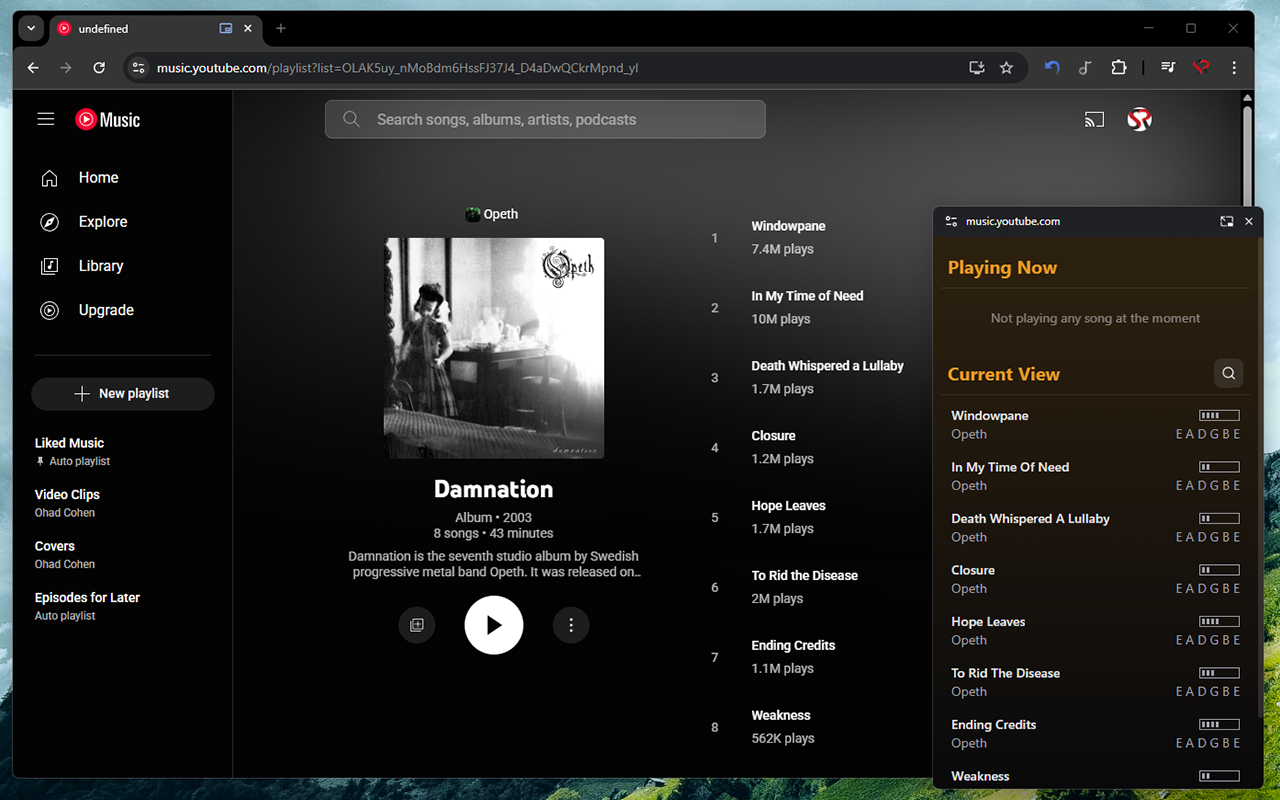
Task: Play the Damnation album
Action: click(494, 625)
